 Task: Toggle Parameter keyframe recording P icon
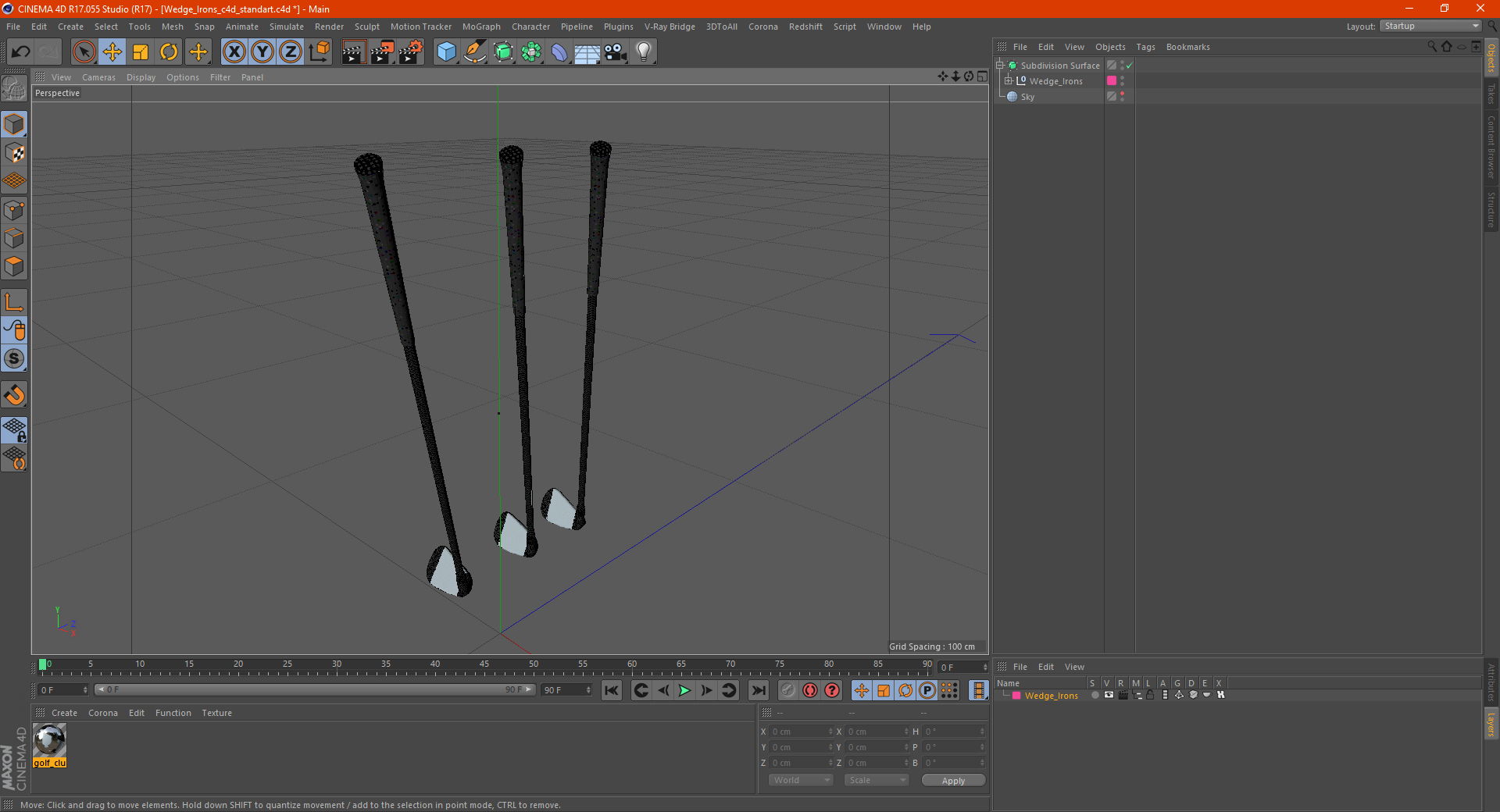point(927,690)
